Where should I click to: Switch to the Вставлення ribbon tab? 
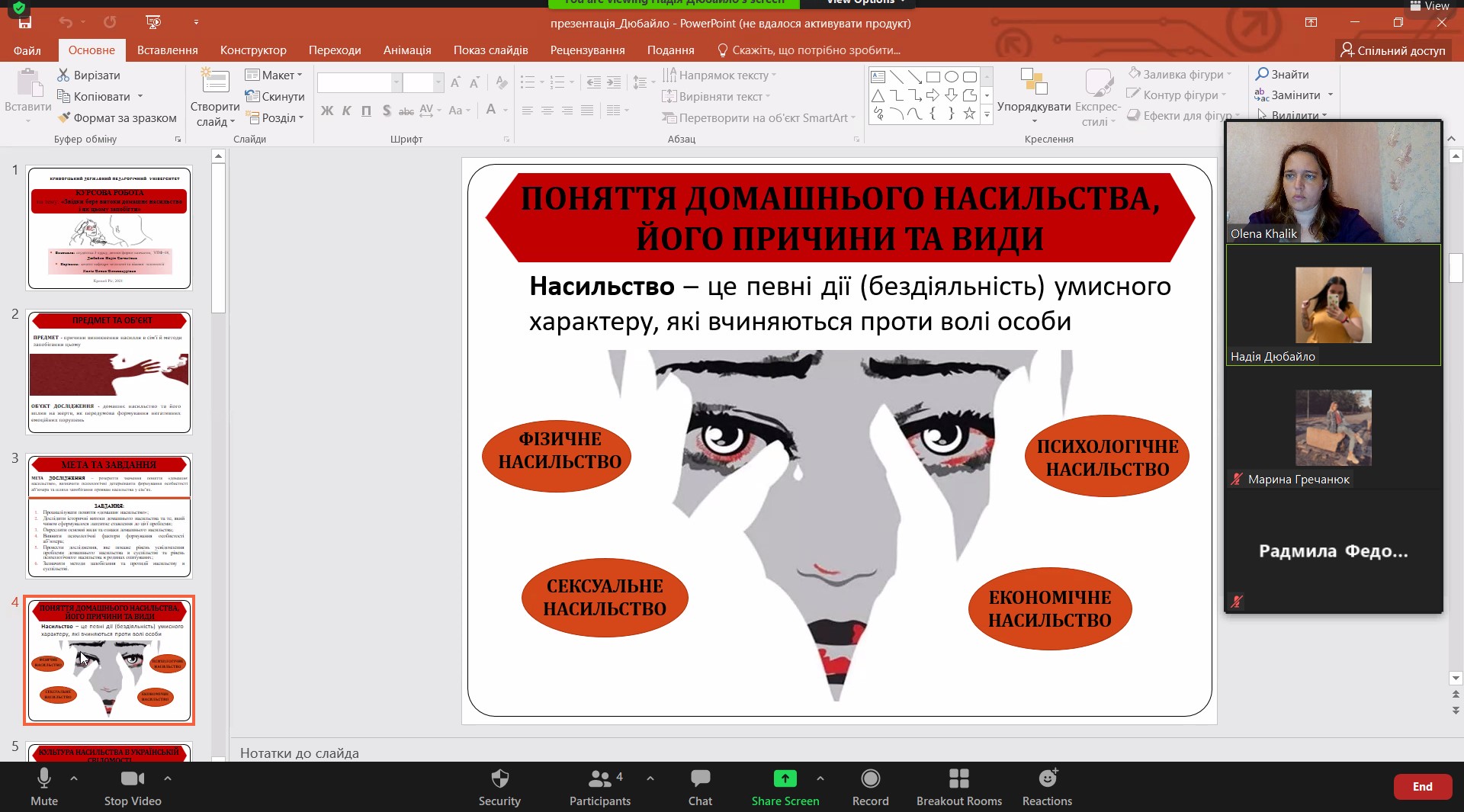coord(167,50)
